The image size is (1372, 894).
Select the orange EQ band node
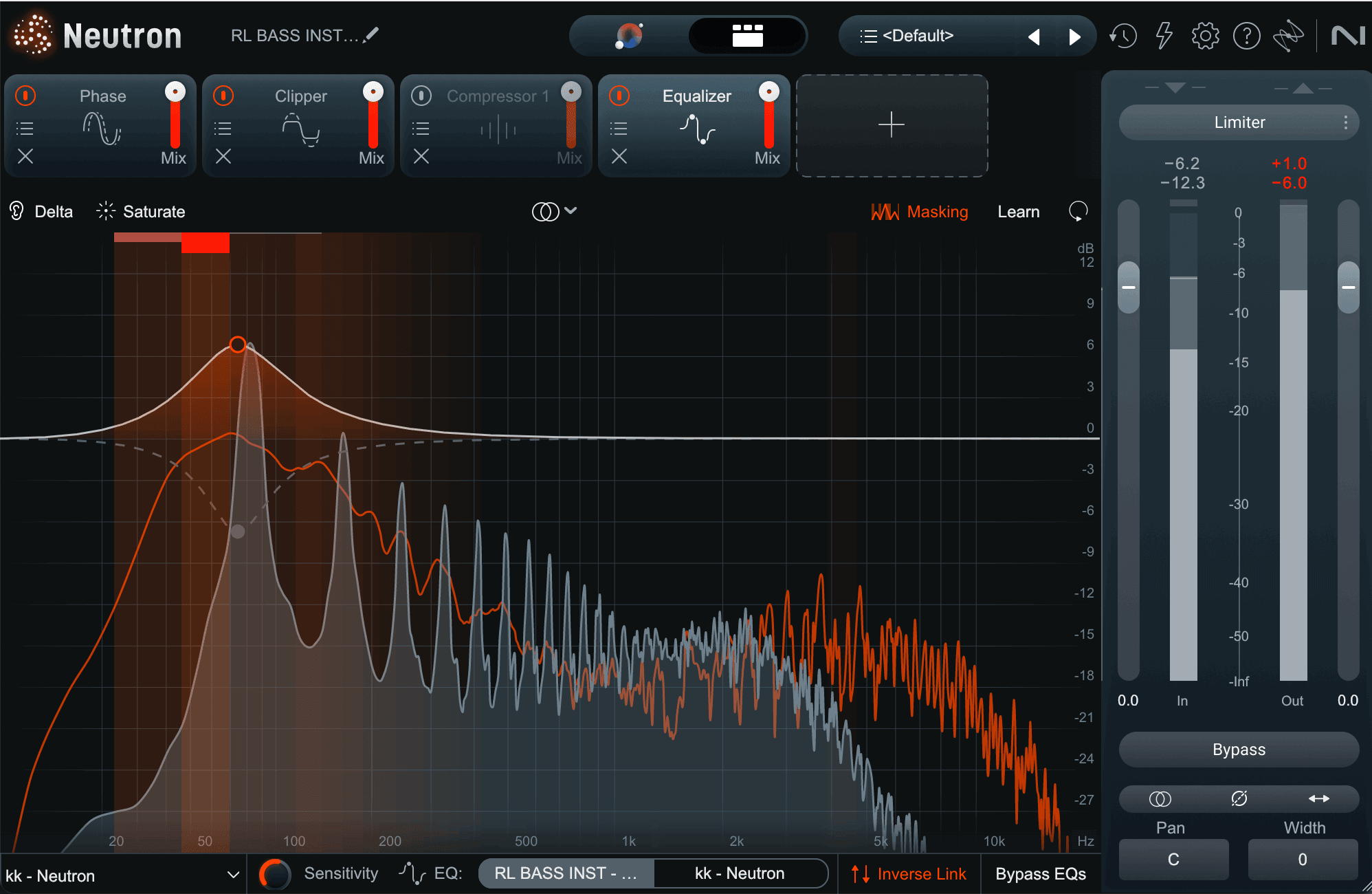238,345
